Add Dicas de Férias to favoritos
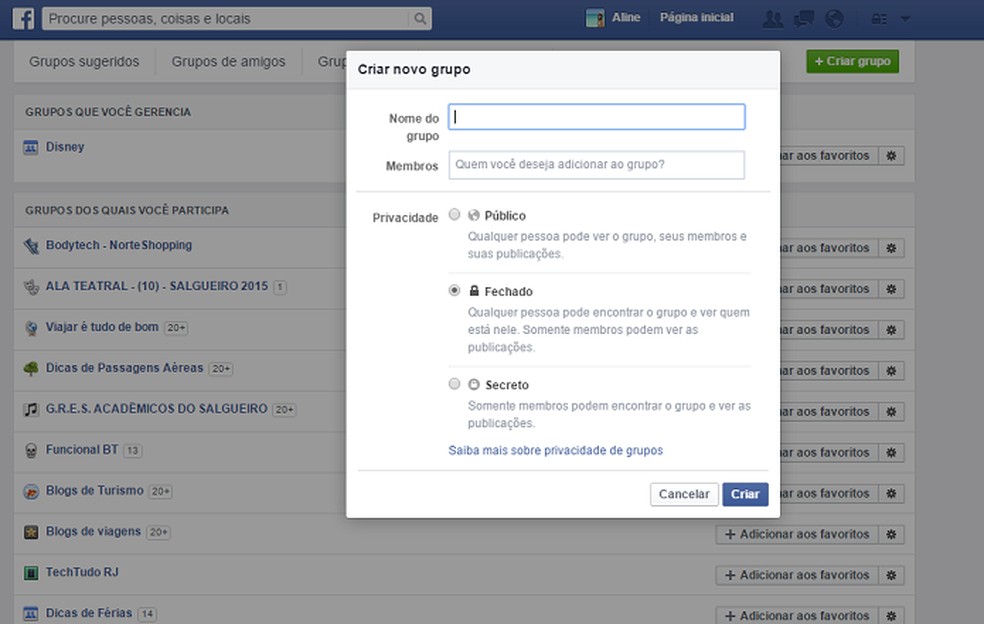 point(797,615)
